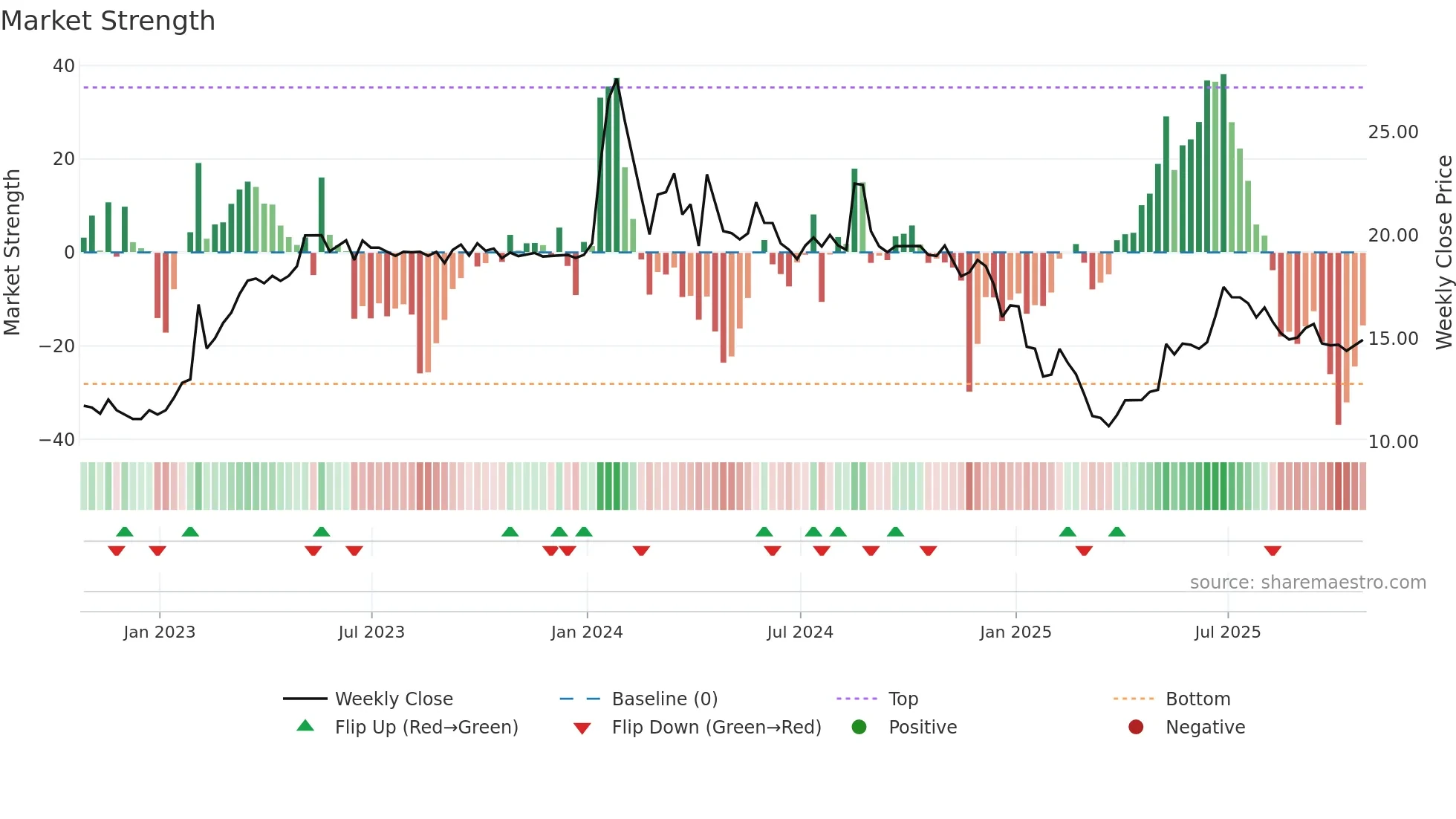1456x819 pixels.
Task: Click the purple dotted Top line sample
Action: click(857, 699)
